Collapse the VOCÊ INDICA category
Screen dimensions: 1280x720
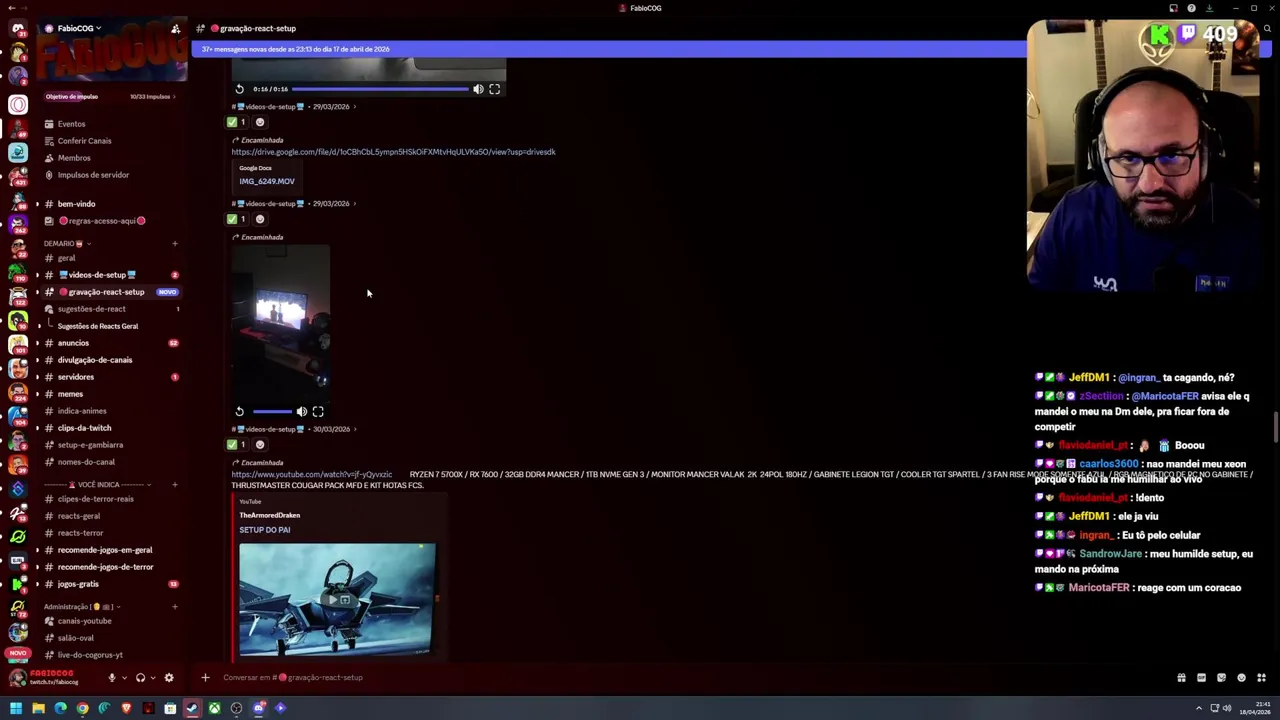pos(97,485)
